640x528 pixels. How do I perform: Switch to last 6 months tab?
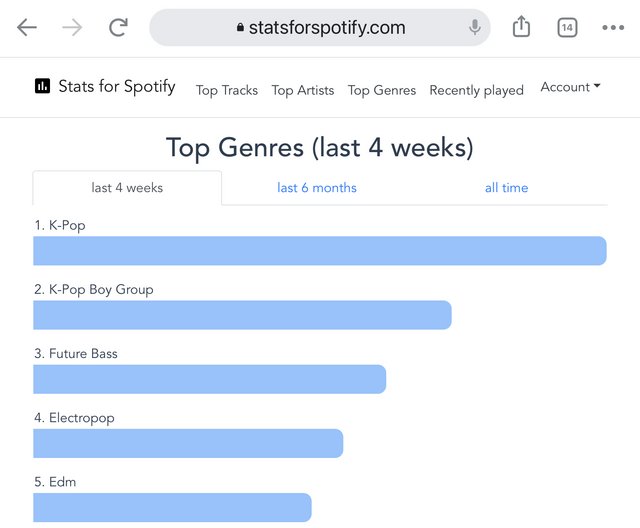pyautogui.click(x=317, y=188)
